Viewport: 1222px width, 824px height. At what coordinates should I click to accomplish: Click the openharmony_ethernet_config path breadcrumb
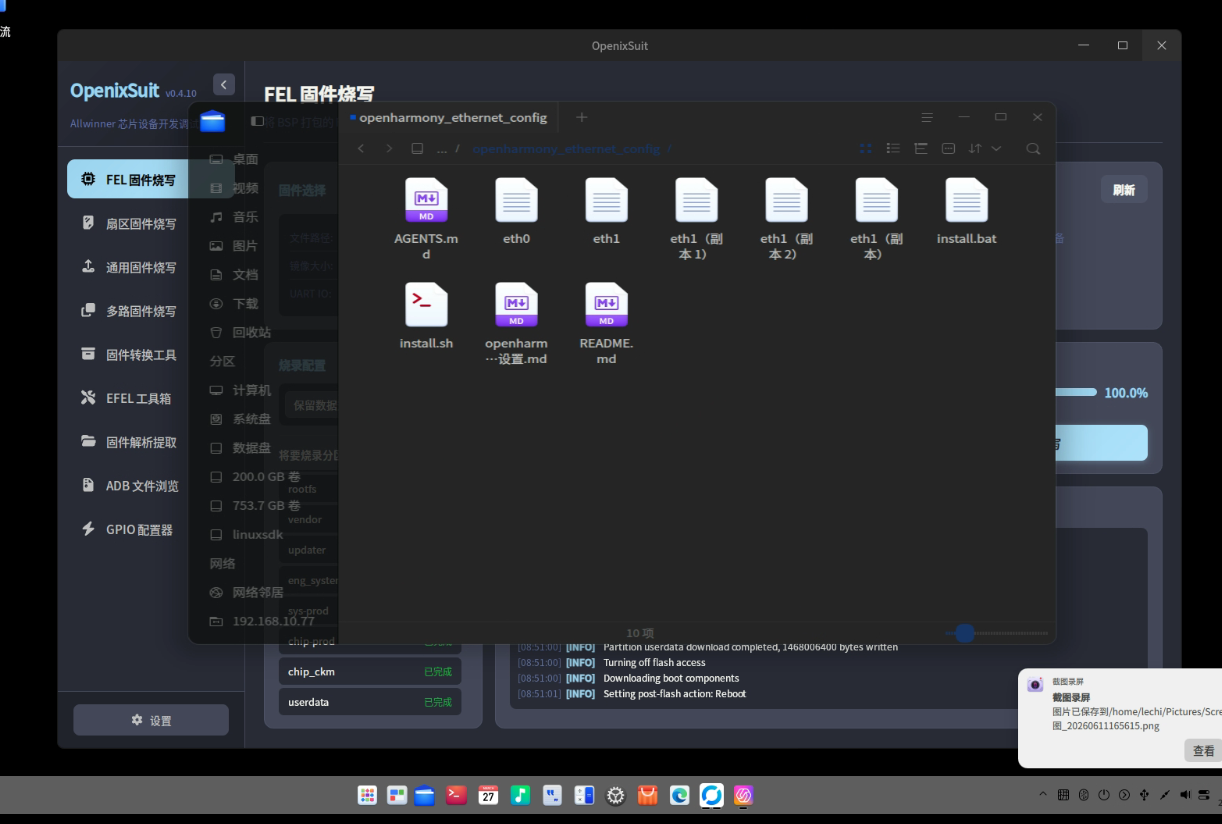pos(566,148)
